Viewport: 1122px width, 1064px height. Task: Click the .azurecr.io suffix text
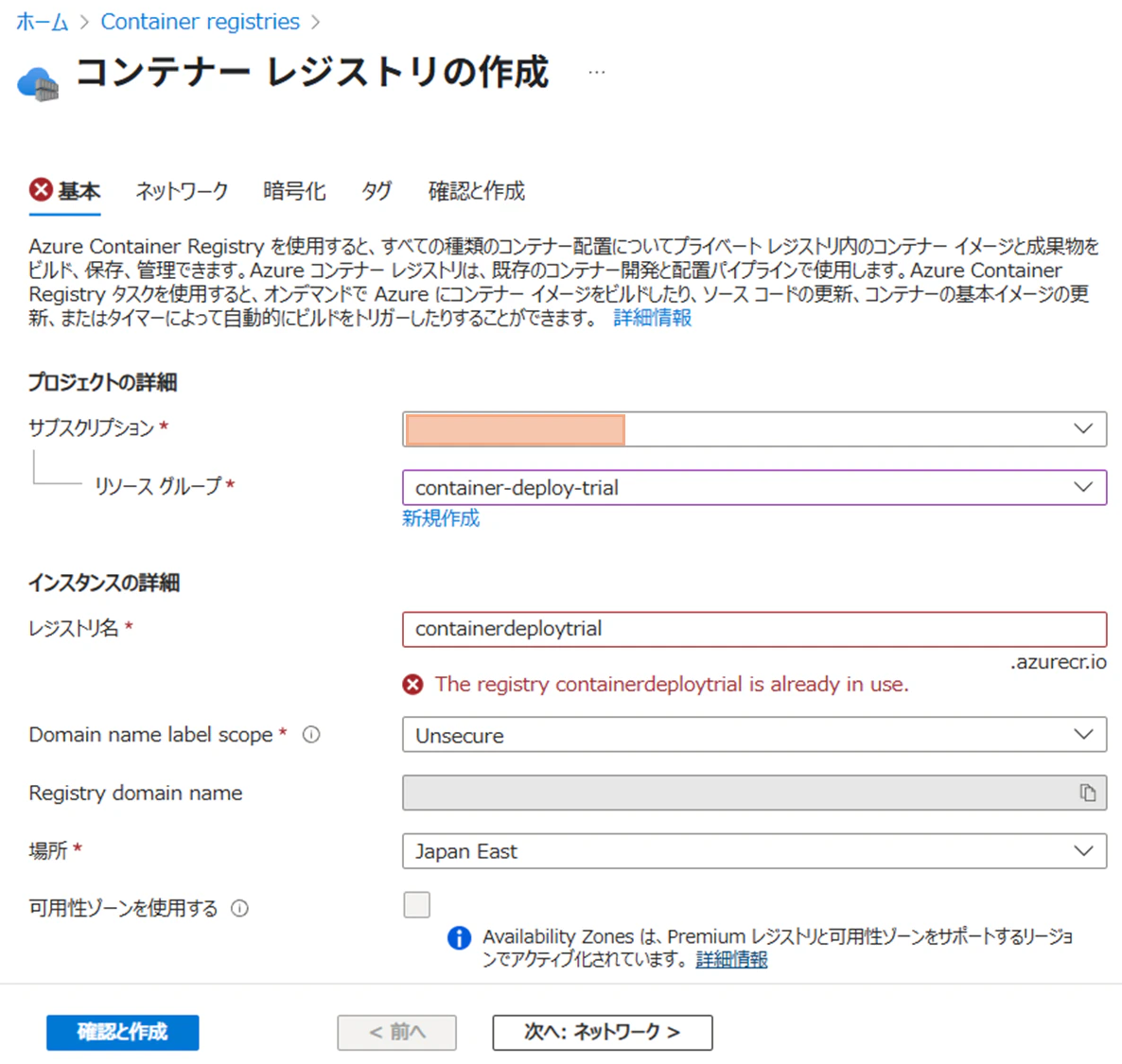coord(1059,662)
